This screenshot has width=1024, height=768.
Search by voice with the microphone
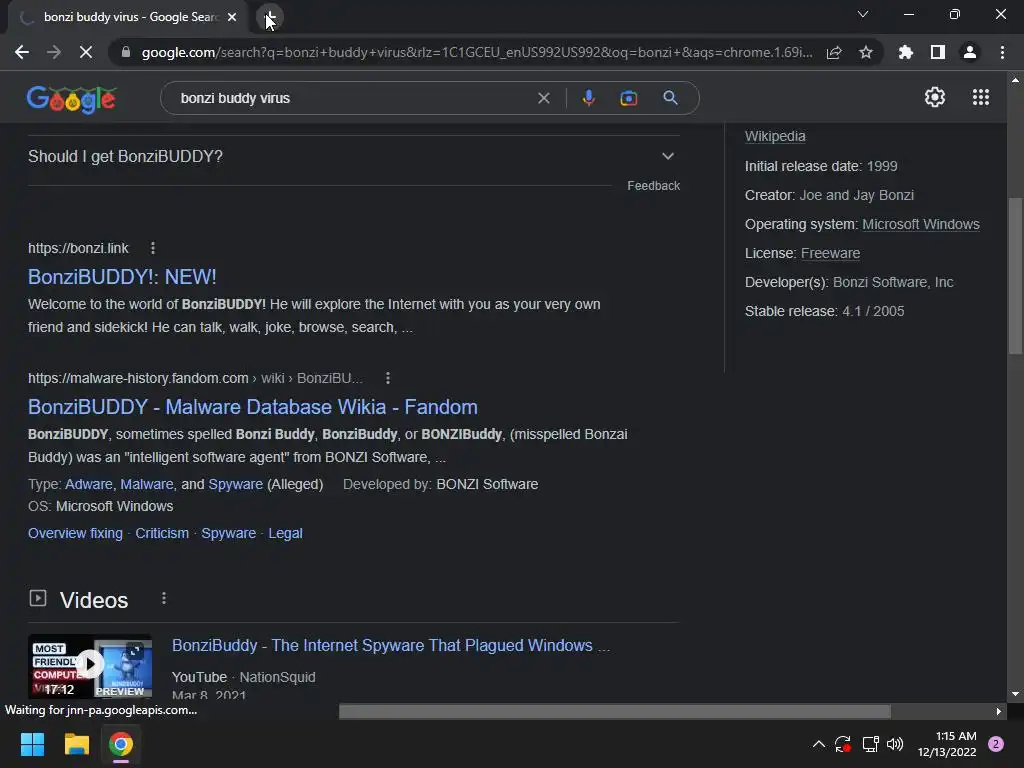click(x=588, y=98)
